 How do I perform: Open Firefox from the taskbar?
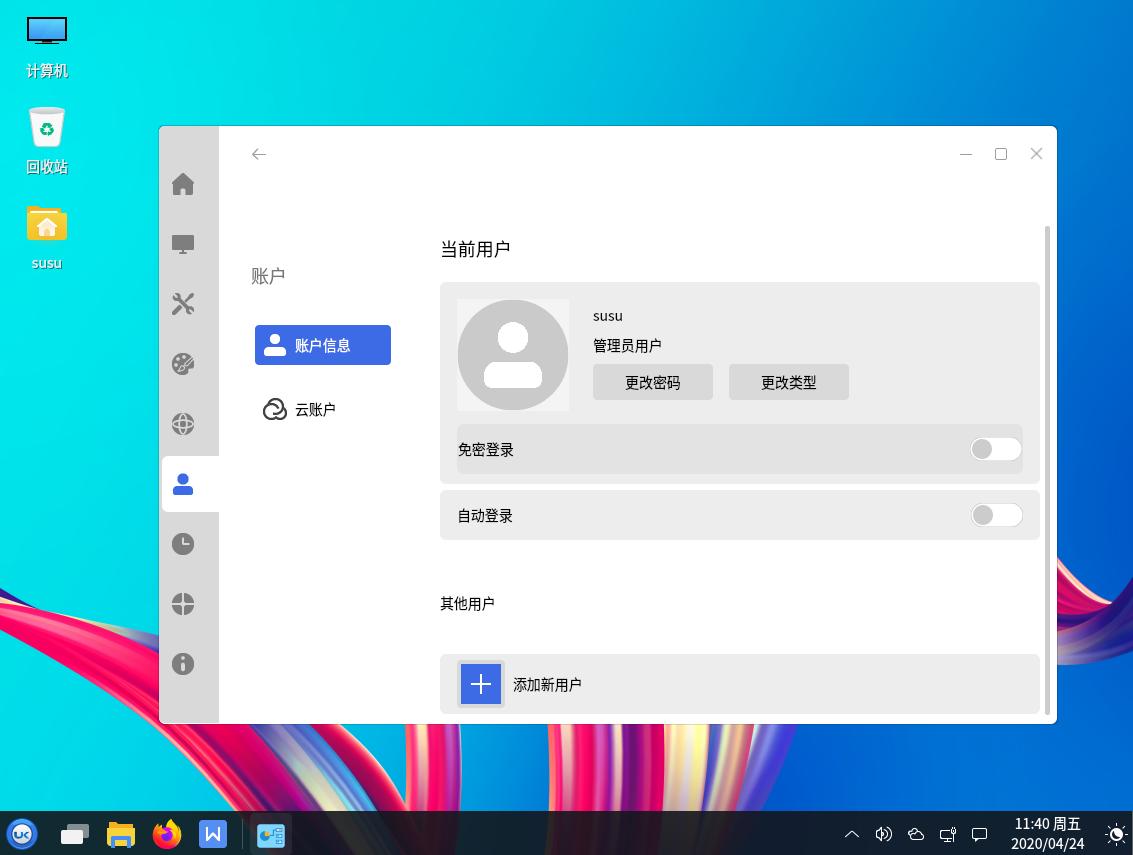click(167, 834)
